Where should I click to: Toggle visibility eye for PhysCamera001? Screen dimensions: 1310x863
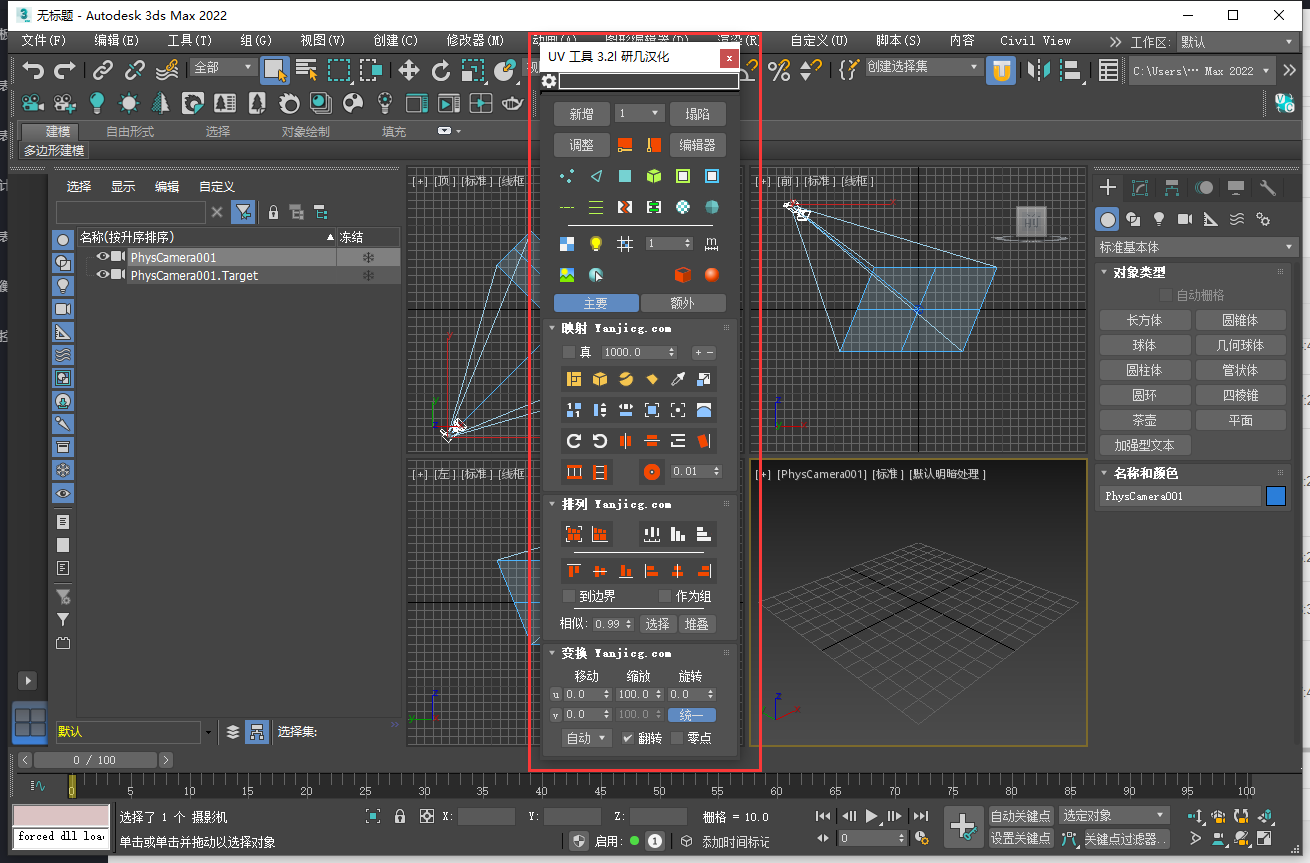point(102,257)
